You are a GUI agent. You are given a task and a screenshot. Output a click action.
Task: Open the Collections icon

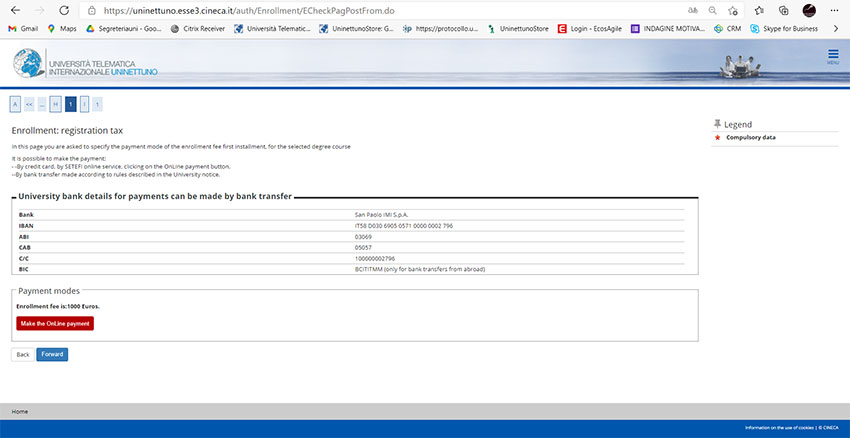(x=785, y=10)
